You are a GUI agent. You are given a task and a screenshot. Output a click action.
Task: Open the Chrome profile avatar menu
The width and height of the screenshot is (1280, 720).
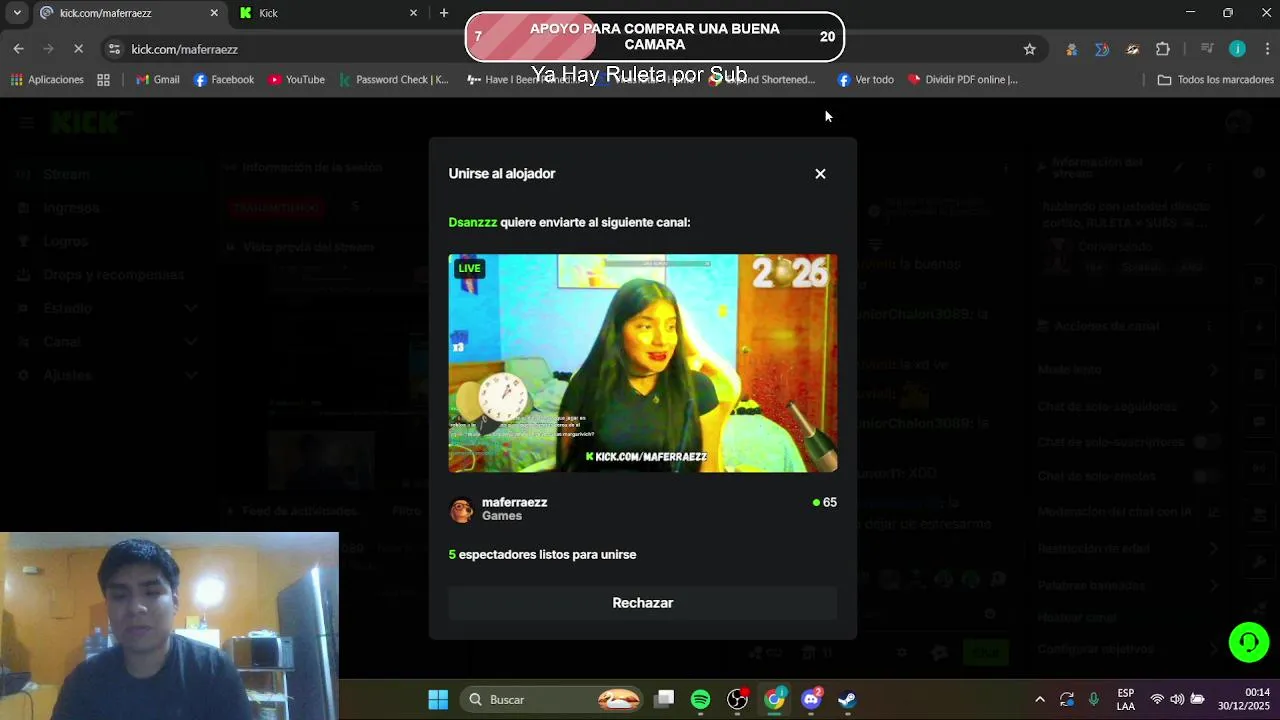click(1237, 49)
